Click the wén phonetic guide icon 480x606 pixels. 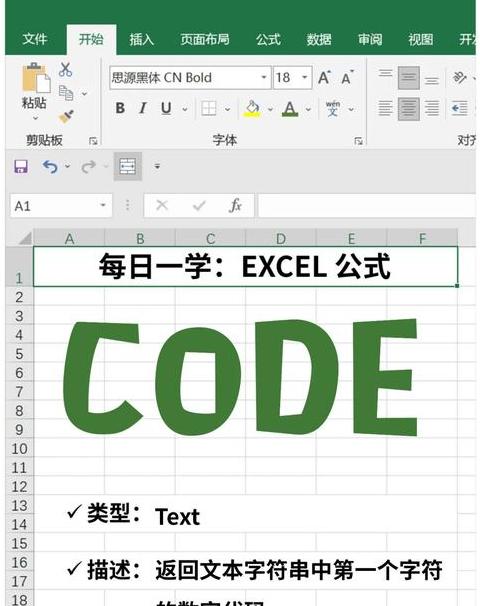coord(332,109)
